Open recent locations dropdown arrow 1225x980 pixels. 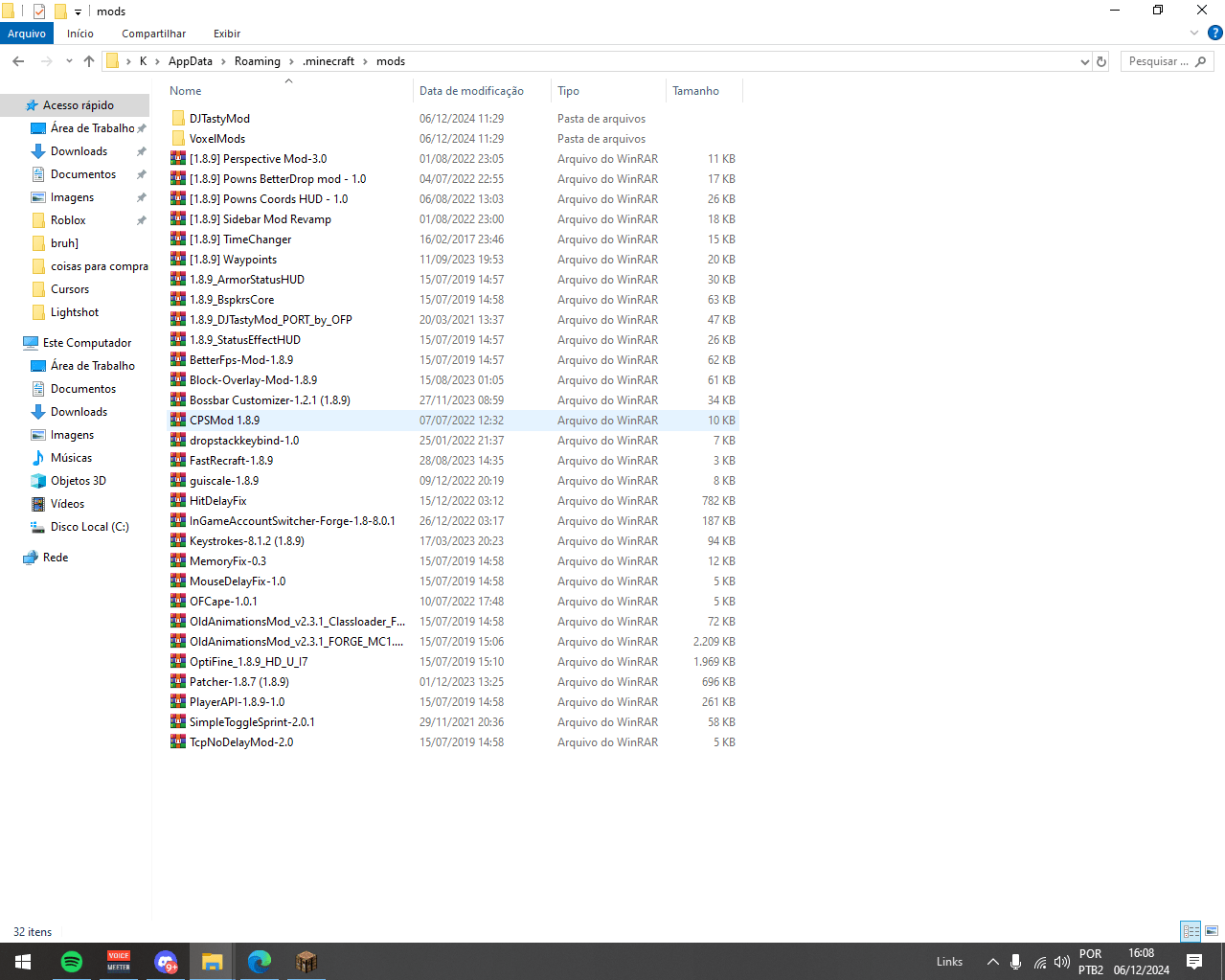click(x=69, y=61)
